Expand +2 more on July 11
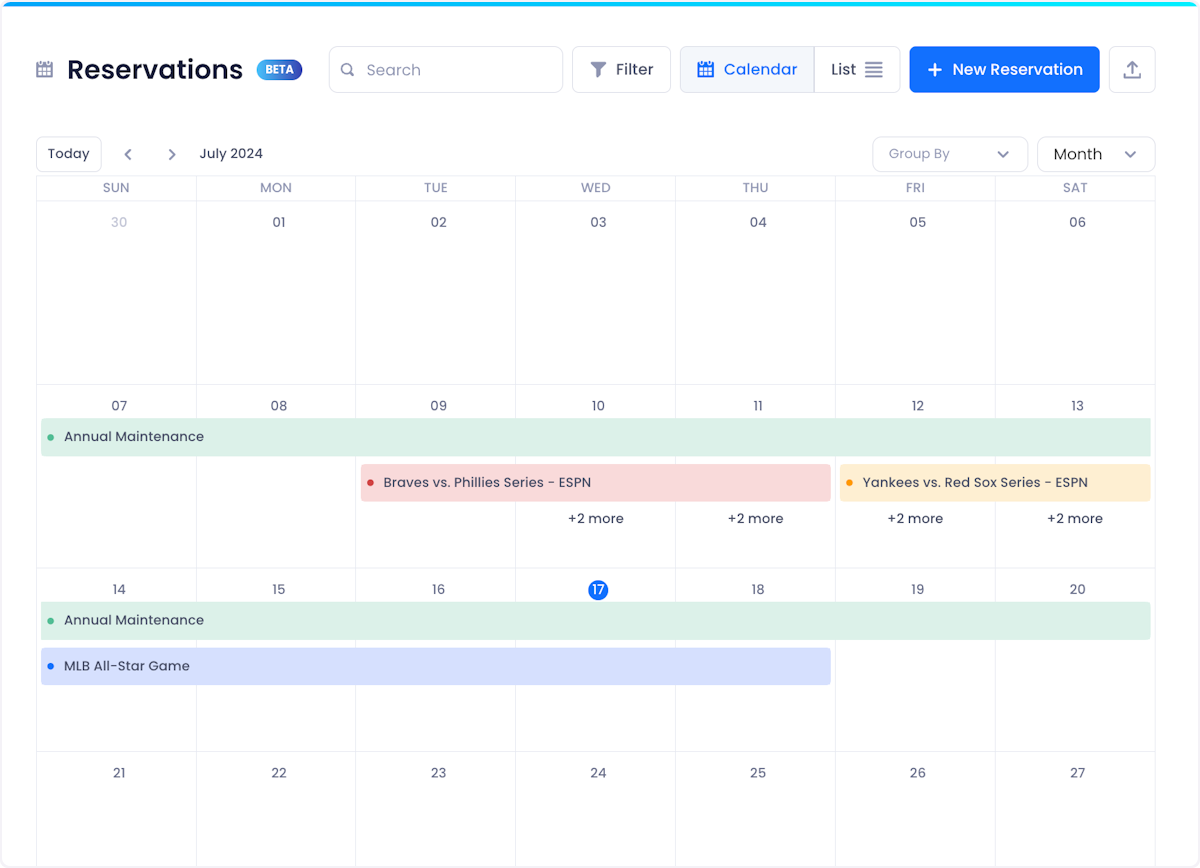1200x868 pixels. click(x=756, y=519)
